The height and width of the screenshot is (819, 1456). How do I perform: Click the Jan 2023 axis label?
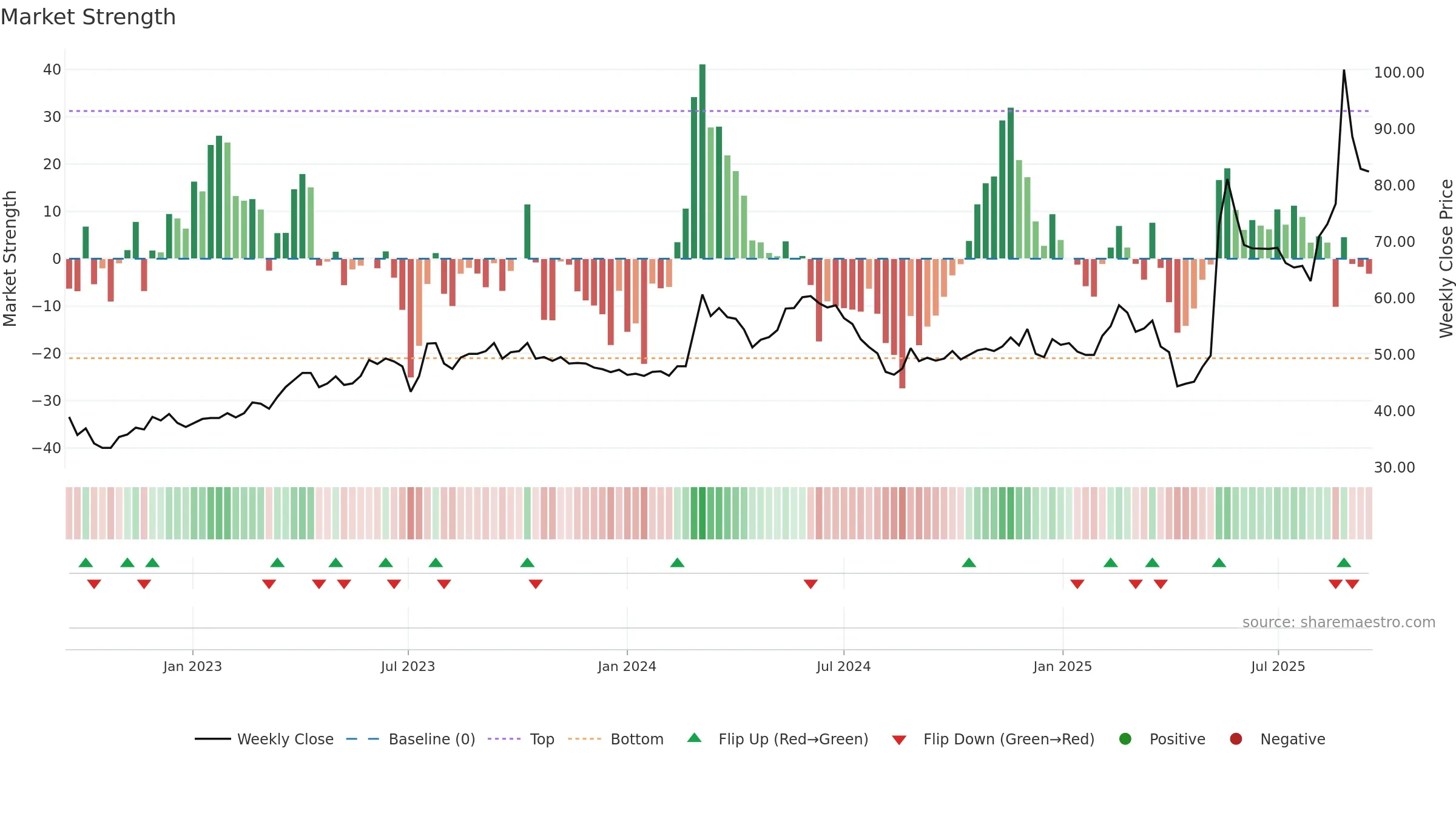[192, 666]
